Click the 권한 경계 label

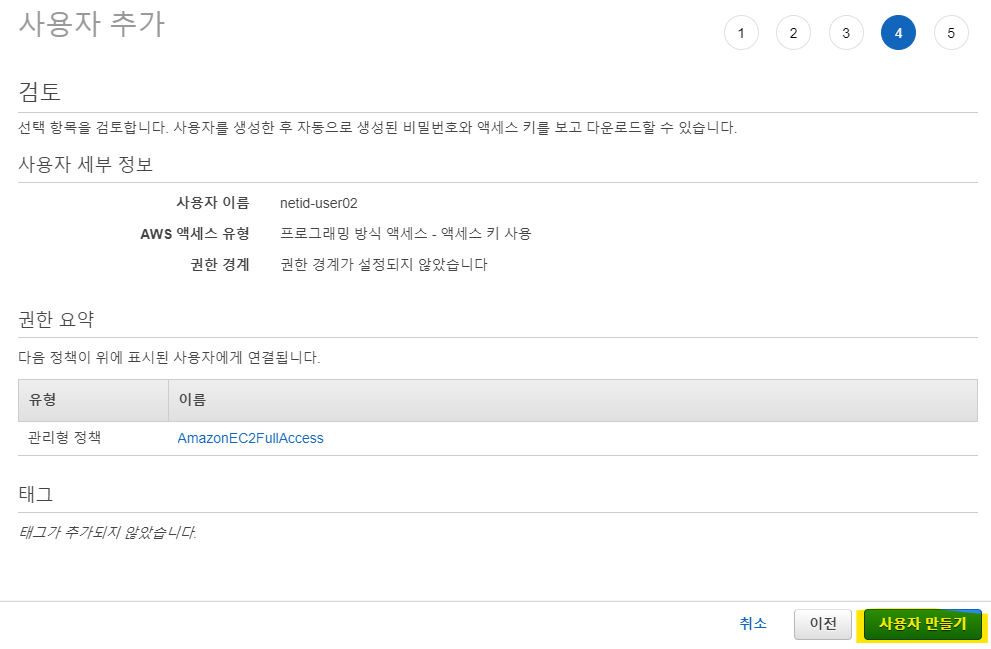[220, 264]
